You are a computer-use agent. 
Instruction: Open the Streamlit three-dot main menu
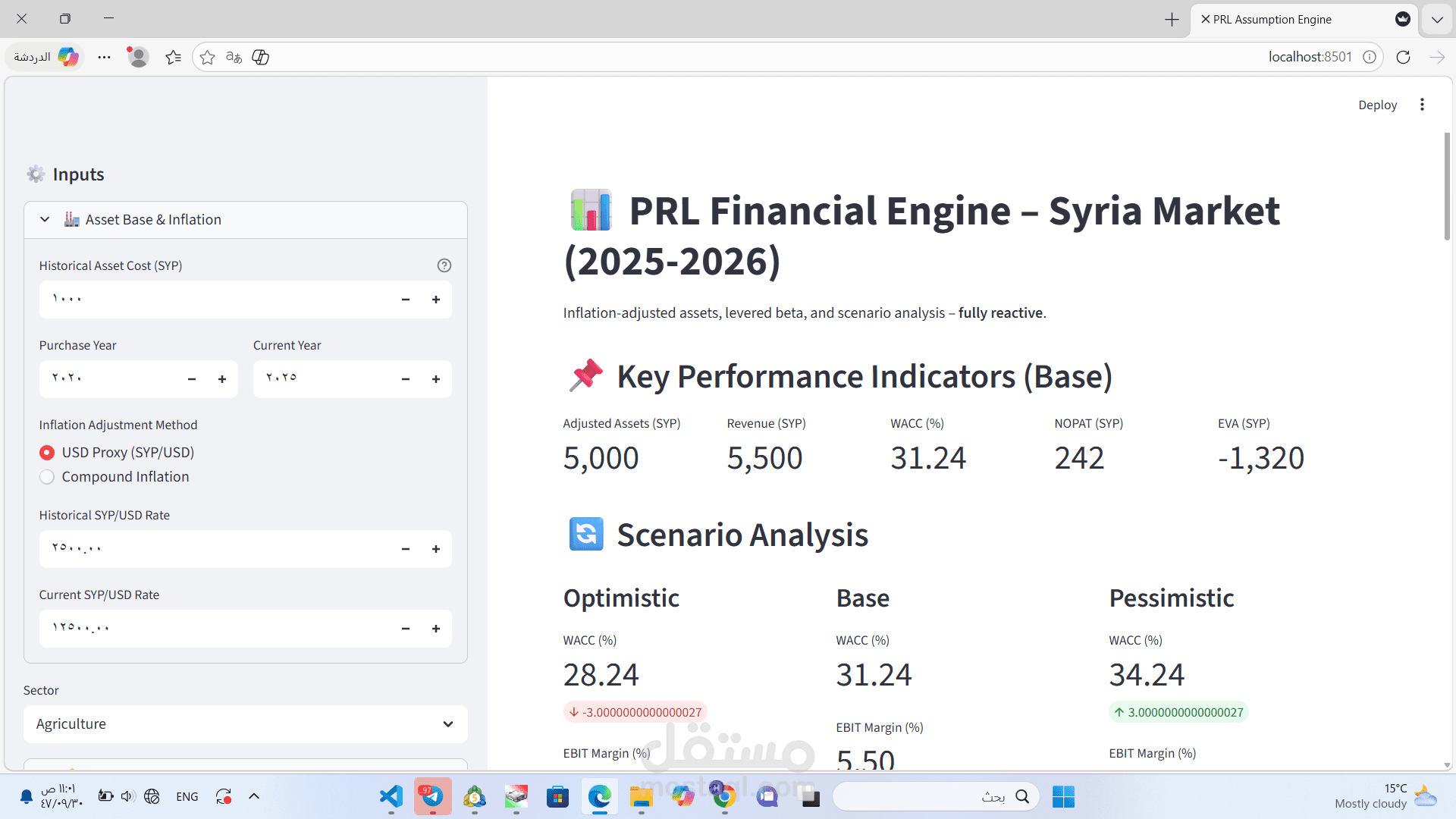[x=1422, y=105]
